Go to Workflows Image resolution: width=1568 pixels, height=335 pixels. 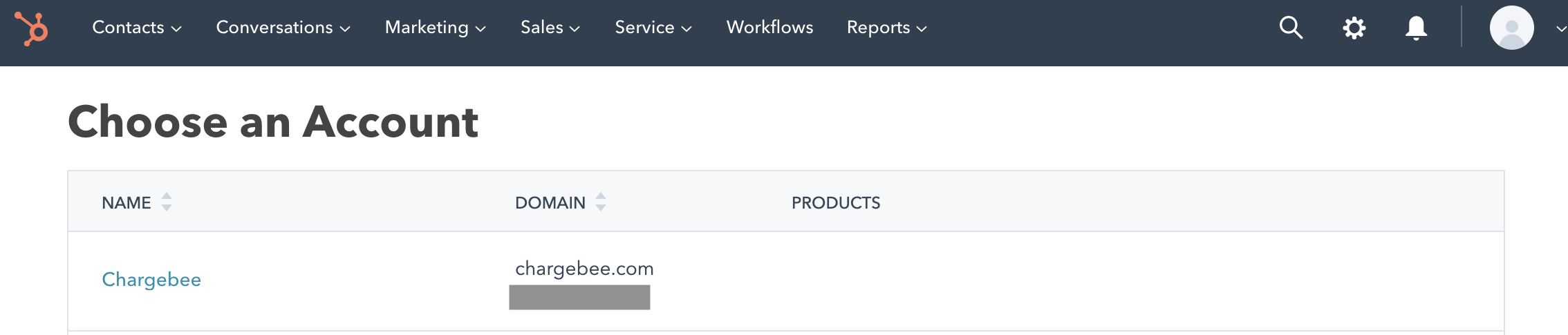pyautogui.click(x=769, y=28)
